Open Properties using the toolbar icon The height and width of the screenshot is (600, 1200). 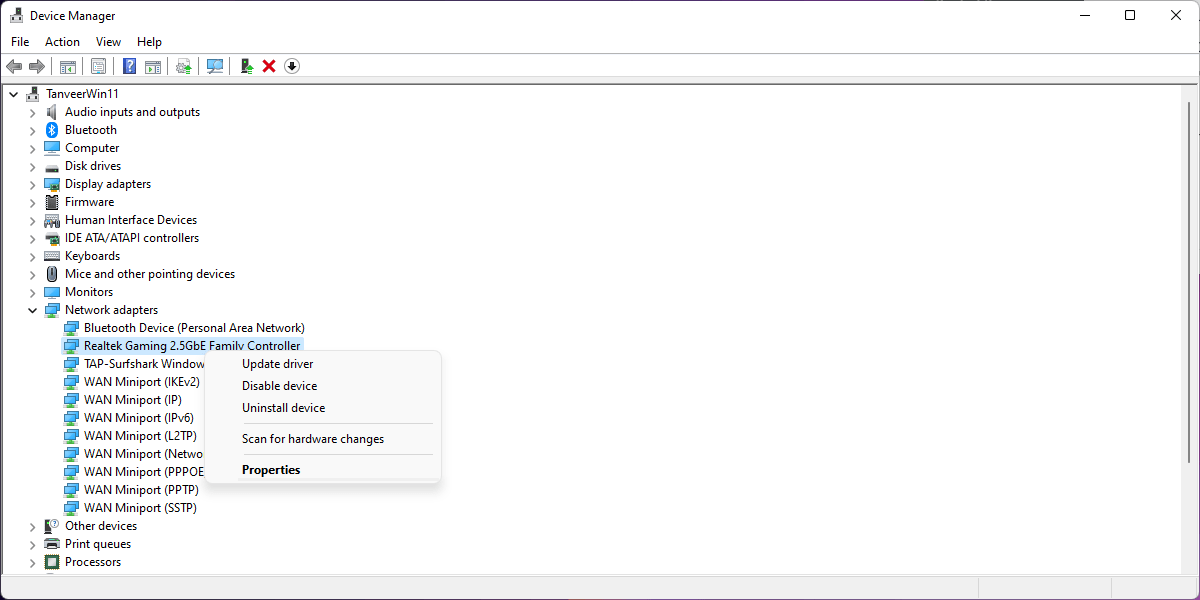[98, 66]
